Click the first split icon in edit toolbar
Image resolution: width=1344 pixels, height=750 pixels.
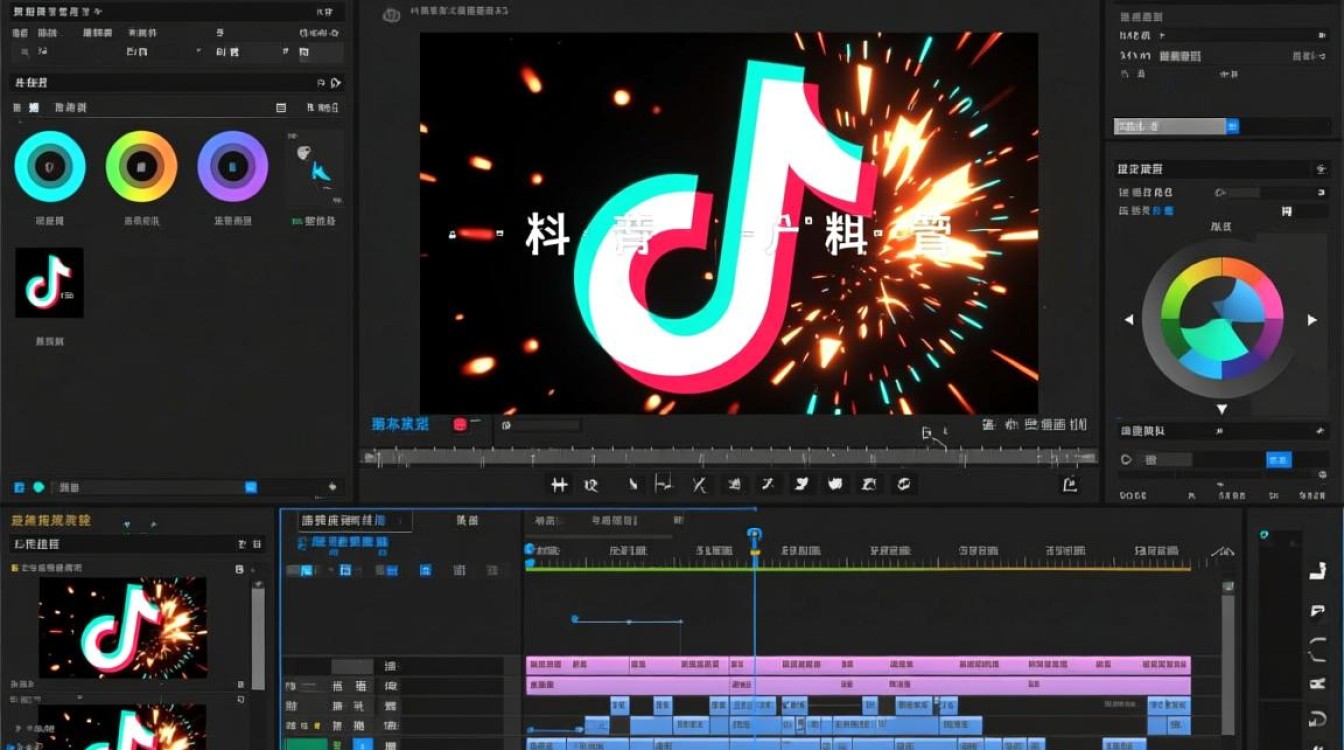(x=560, y=485)
